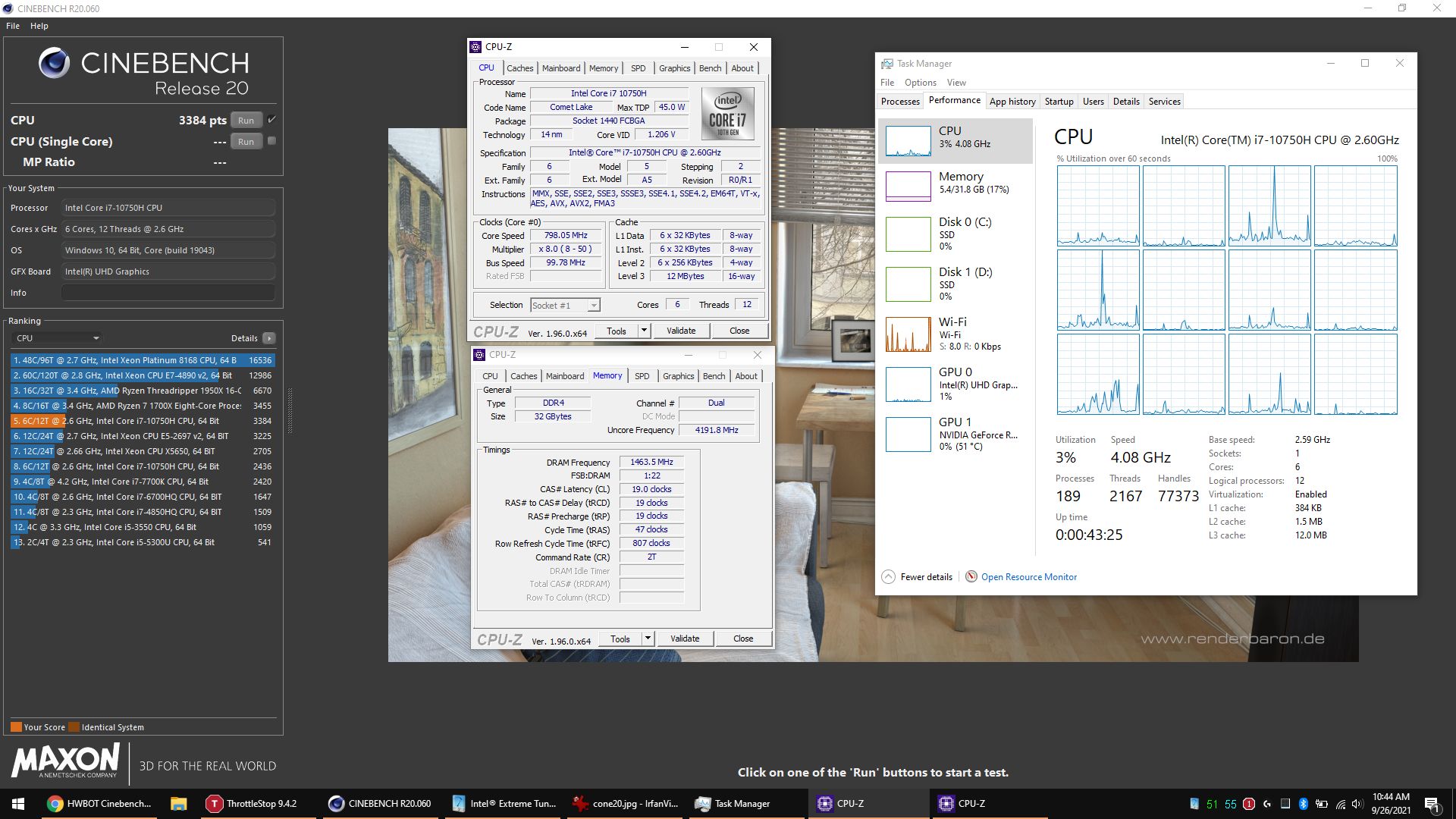Select ranking row Ryzen Threadripper 1950X
This screenshot has width=1456, height=819.
(x=143, y=391)
